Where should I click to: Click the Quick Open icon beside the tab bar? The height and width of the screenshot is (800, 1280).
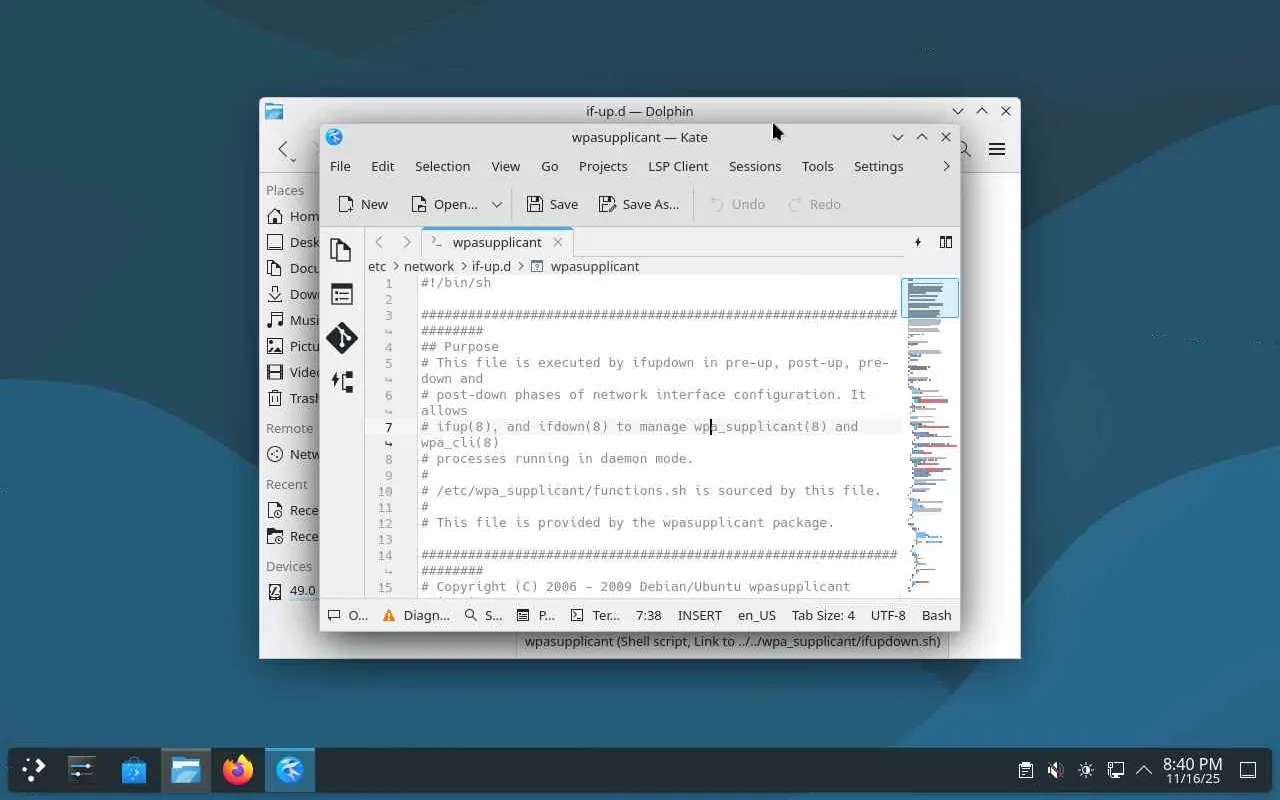tap(918, 242)
